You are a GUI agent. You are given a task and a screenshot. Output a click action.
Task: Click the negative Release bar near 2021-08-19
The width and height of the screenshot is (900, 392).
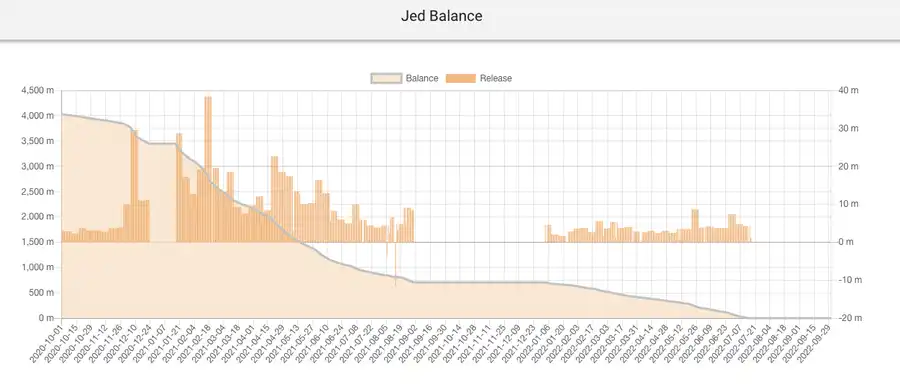coord(395,264)
